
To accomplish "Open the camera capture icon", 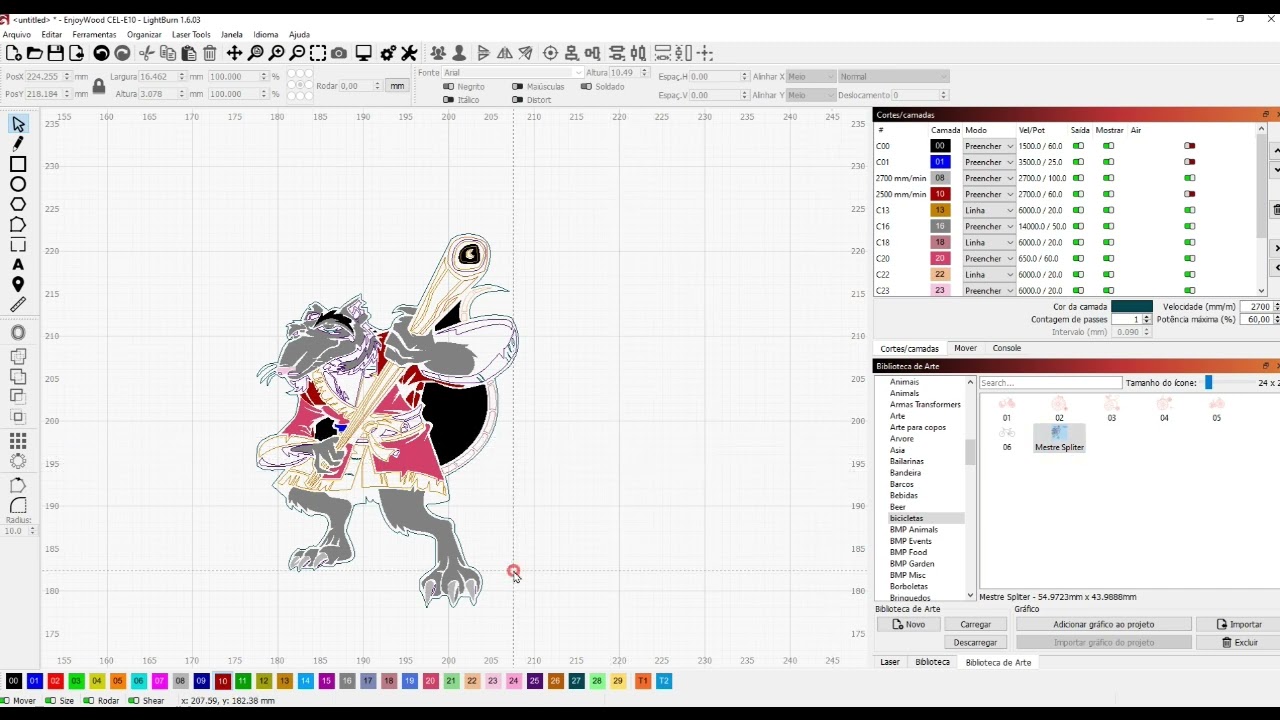I will point(339,53).
